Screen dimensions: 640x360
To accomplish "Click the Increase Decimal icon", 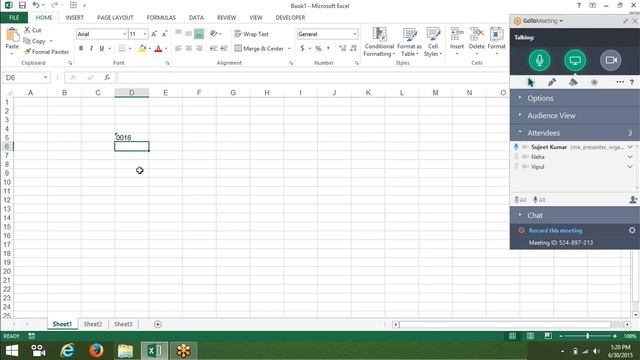I will 342,49.
